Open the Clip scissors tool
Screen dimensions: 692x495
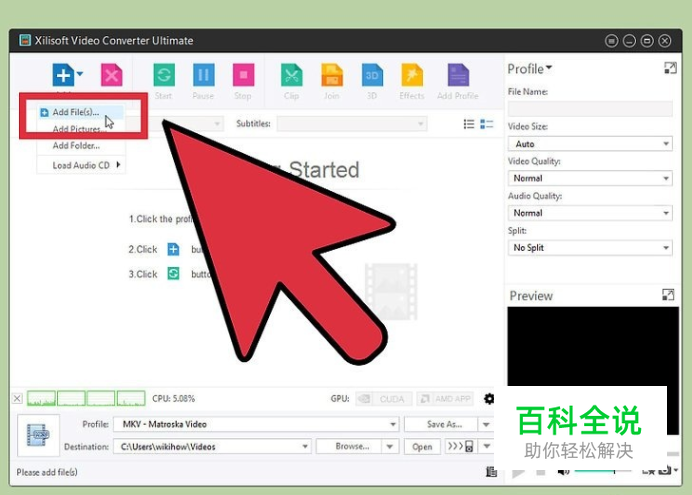[x=292, y=75]
